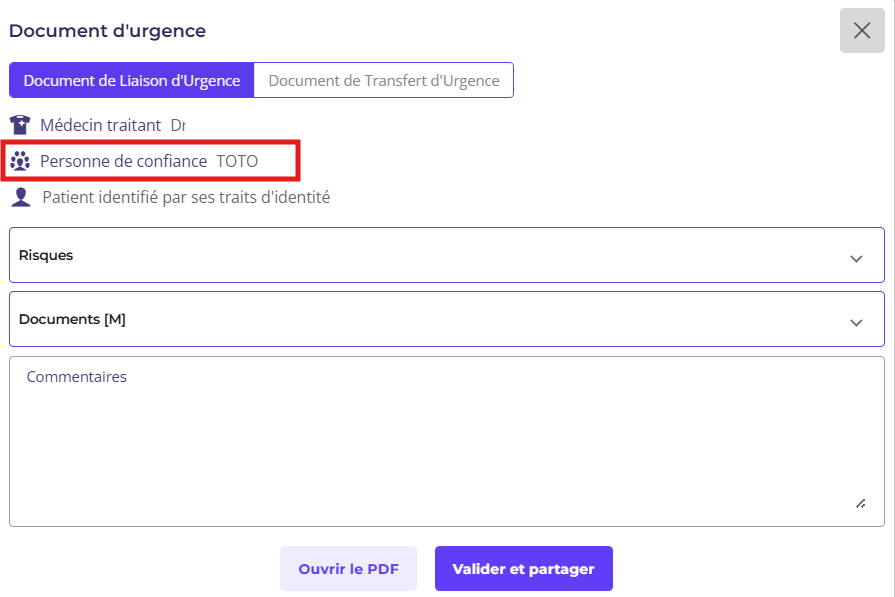This screenshot has height=597, width=895.
Task: Expand the Documents [M] chevron
Action: pos(856,322)
